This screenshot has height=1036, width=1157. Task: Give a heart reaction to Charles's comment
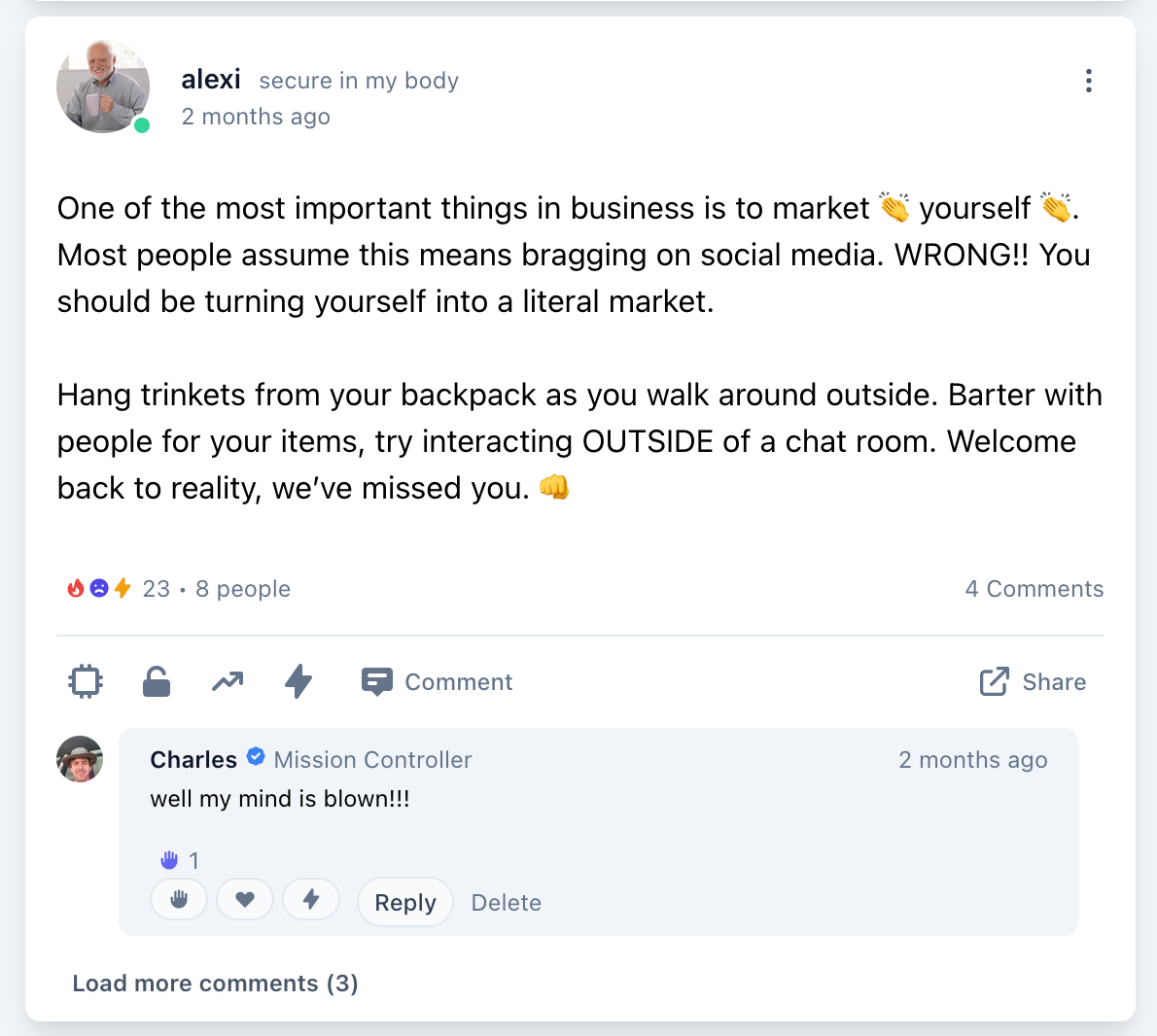point(245,899)
